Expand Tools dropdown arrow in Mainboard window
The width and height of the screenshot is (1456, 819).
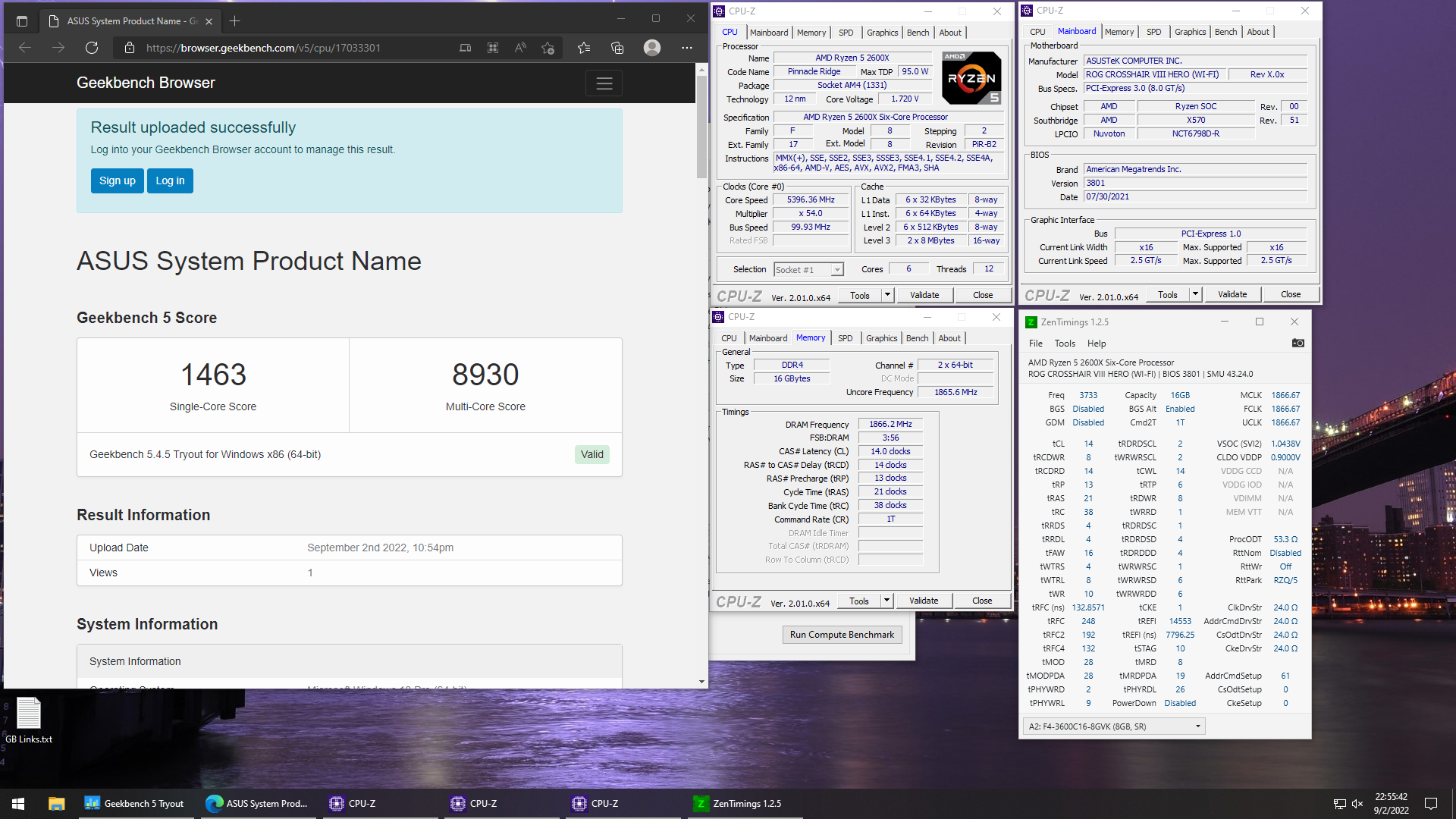tap(1195, 294)
